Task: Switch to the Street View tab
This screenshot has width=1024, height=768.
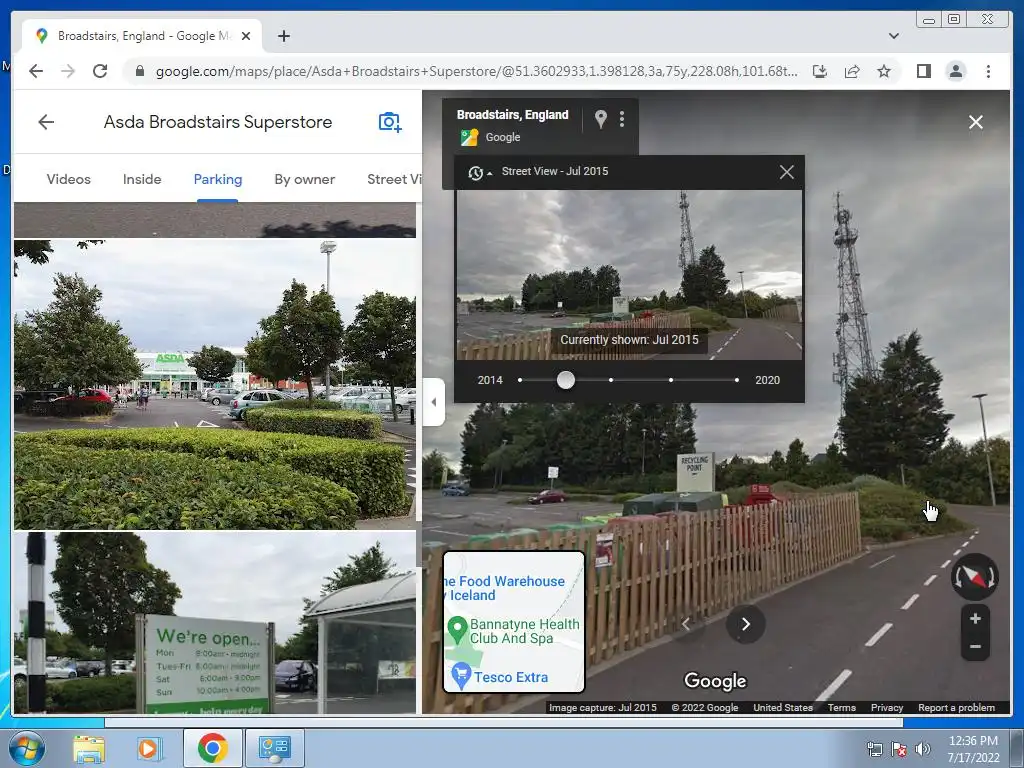Action: (x=394, y=179)
